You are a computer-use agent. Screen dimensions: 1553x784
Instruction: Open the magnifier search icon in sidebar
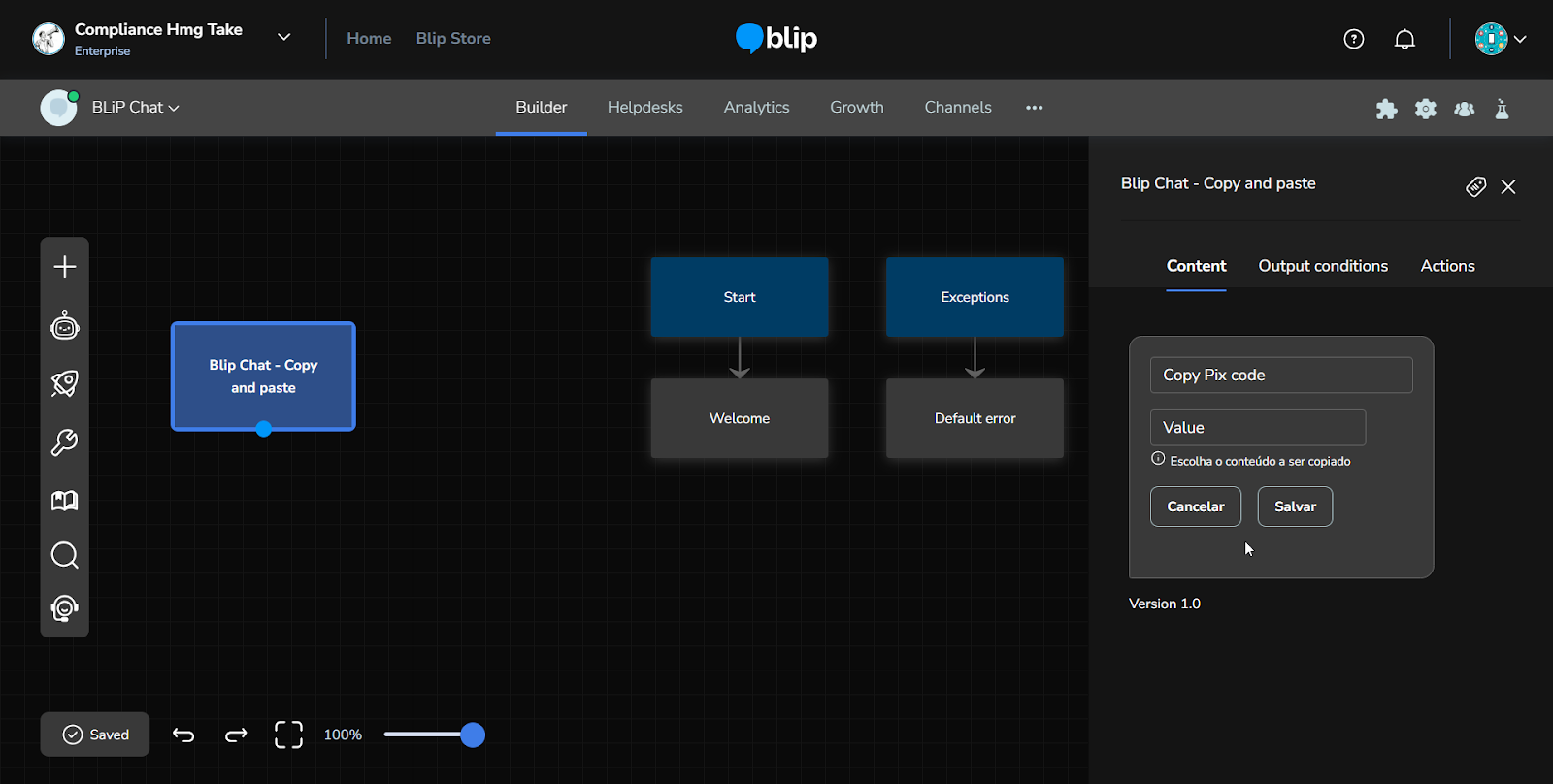[65, 555]
